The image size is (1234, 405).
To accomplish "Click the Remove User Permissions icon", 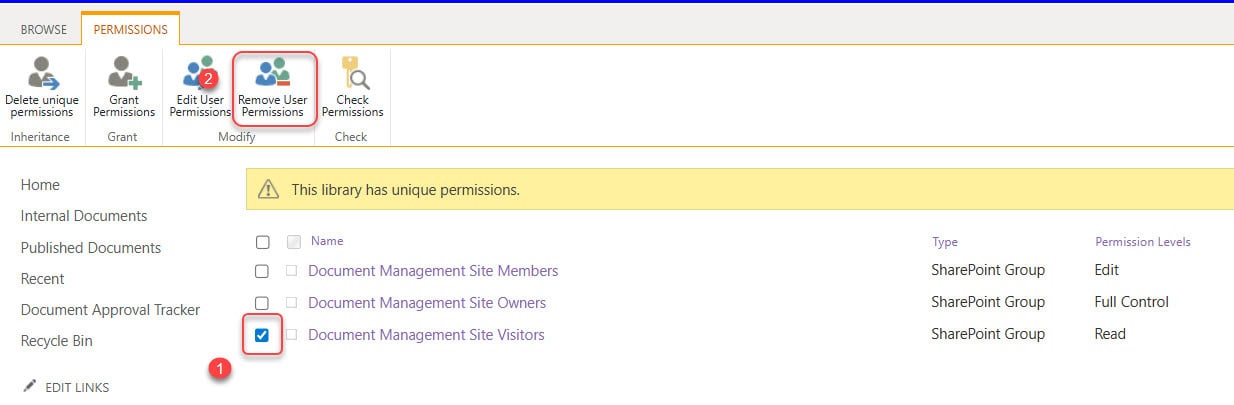I will point(272,74).
